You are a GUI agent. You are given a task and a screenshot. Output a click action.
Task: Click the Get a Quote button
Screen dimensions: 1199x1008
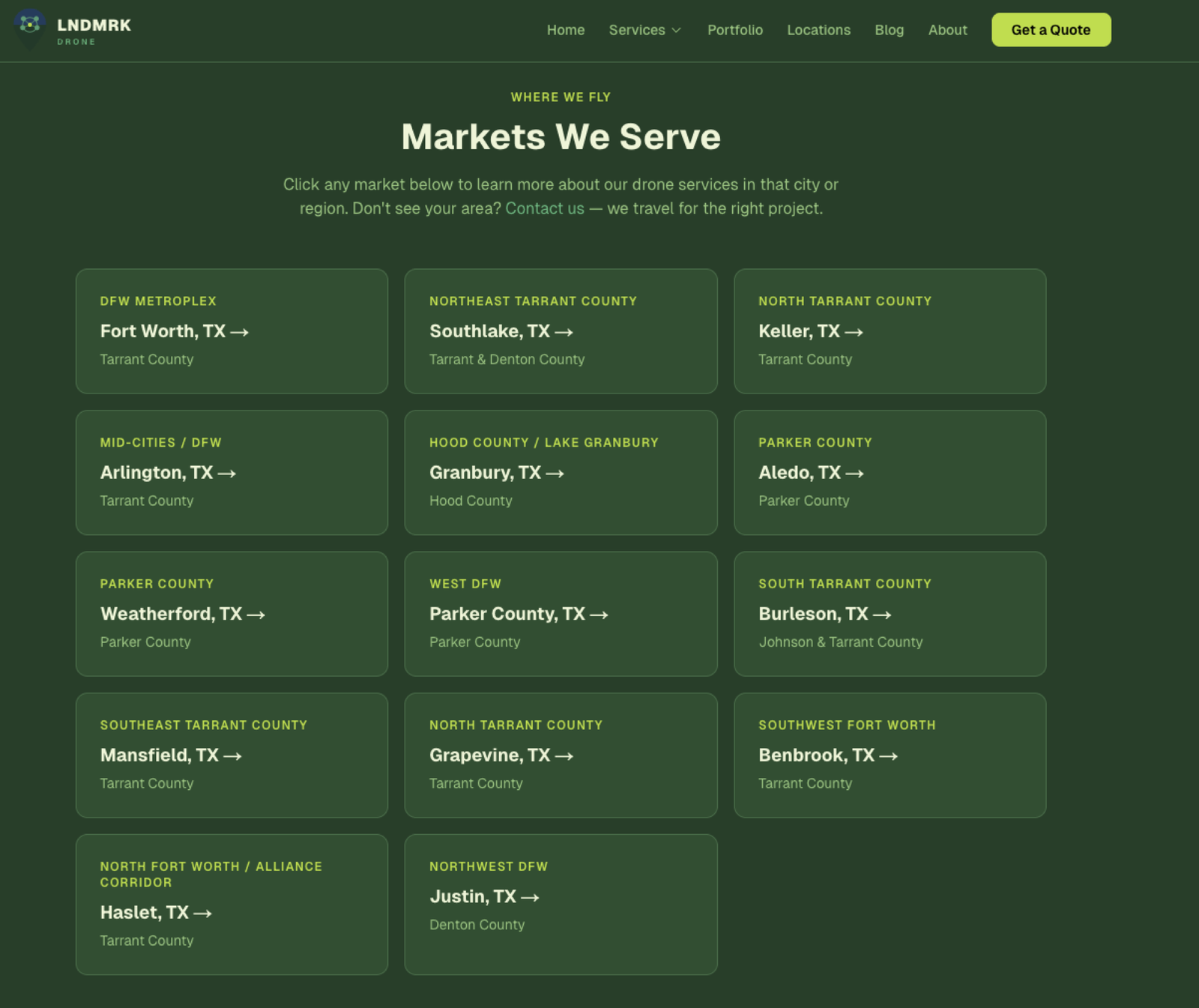click(x=1051, y=30)
